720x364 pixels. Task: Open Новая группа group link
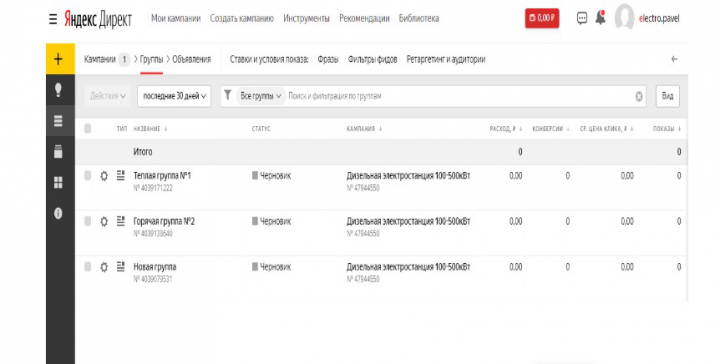coord(155,267)
